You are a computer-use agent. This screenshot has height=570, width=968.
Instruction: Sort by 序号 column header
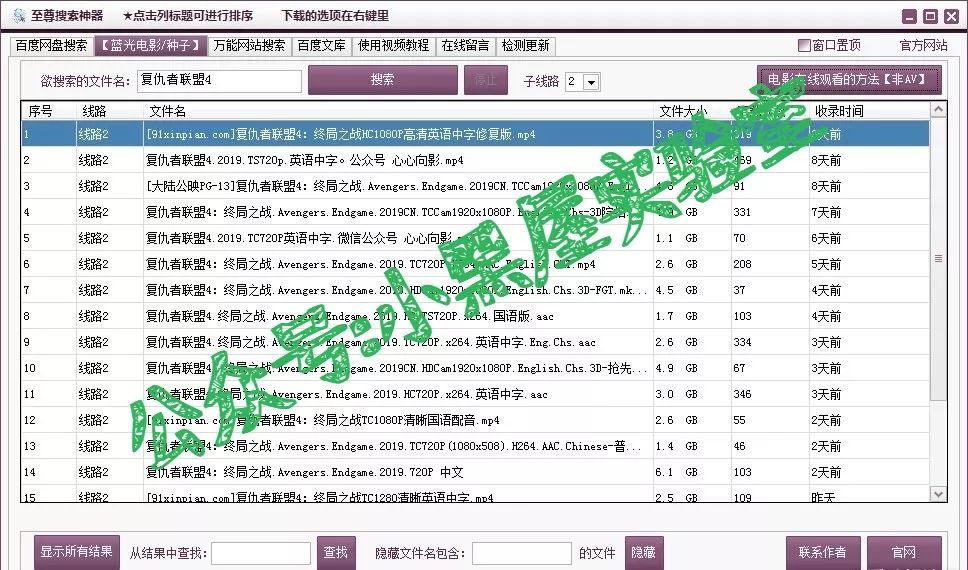tap(49, 111)
